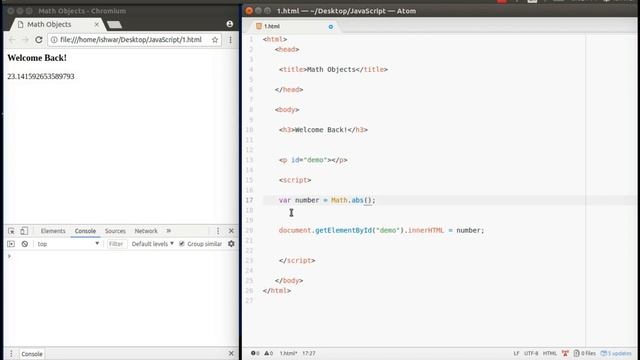Click the opening <script> tag line
The height and width of the screenshot is (360, 640).
(x=295, y=180)
